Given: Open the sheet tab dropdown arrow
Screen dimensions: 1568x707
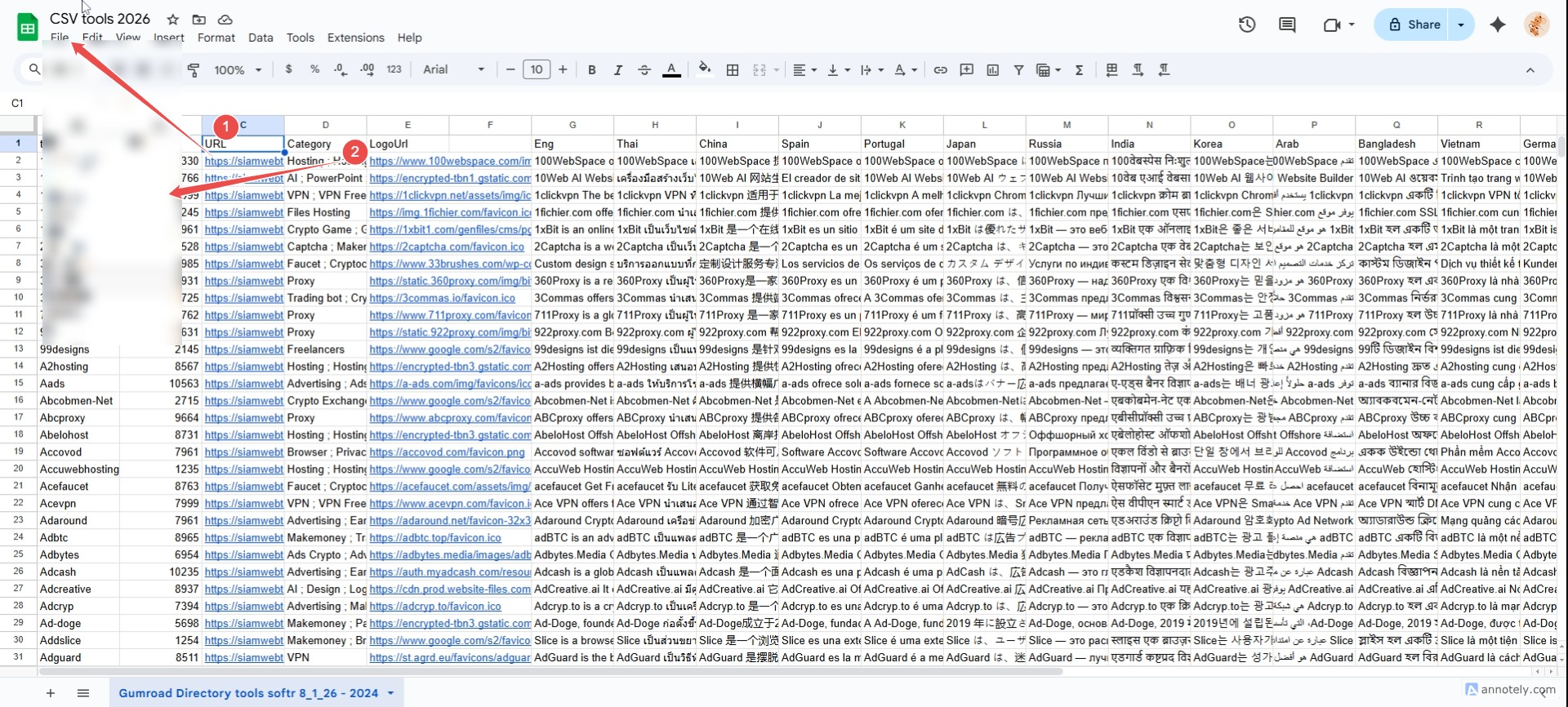Looking at the screenshot, I should coord(390,693).
